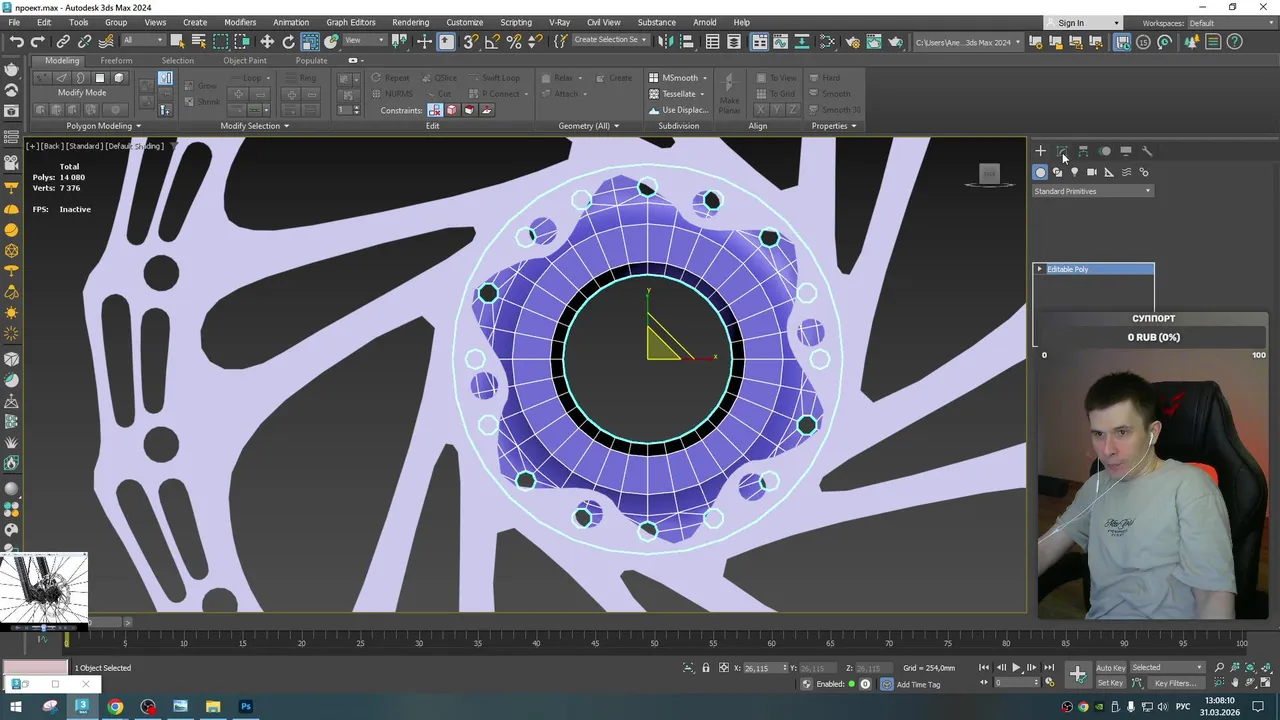The height and width of the screenshot is (720, 1280).
Task: Open the selection filter All dropdown
Action: 143,41
